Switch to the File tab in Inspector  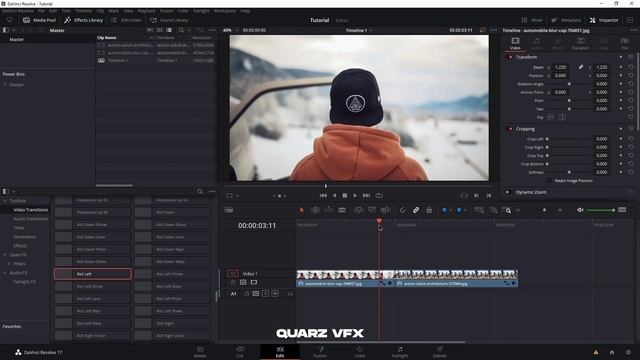pyautogui.click(x=624, y=43)
